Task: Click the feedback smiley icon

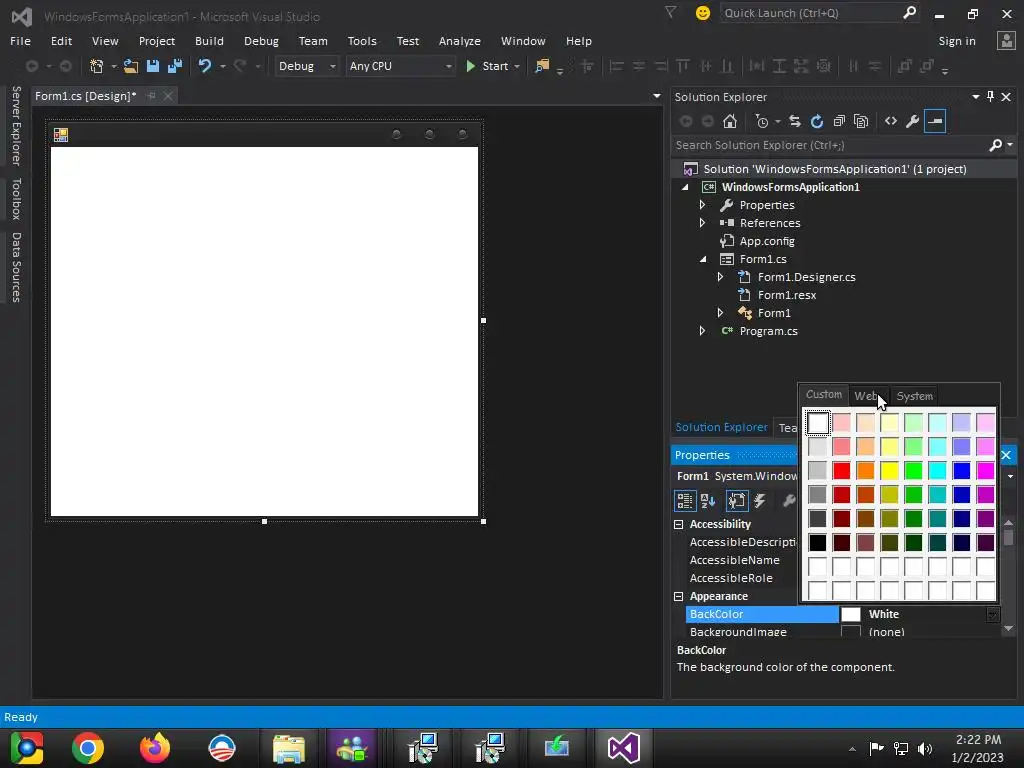Action: [x=703, y=13]
